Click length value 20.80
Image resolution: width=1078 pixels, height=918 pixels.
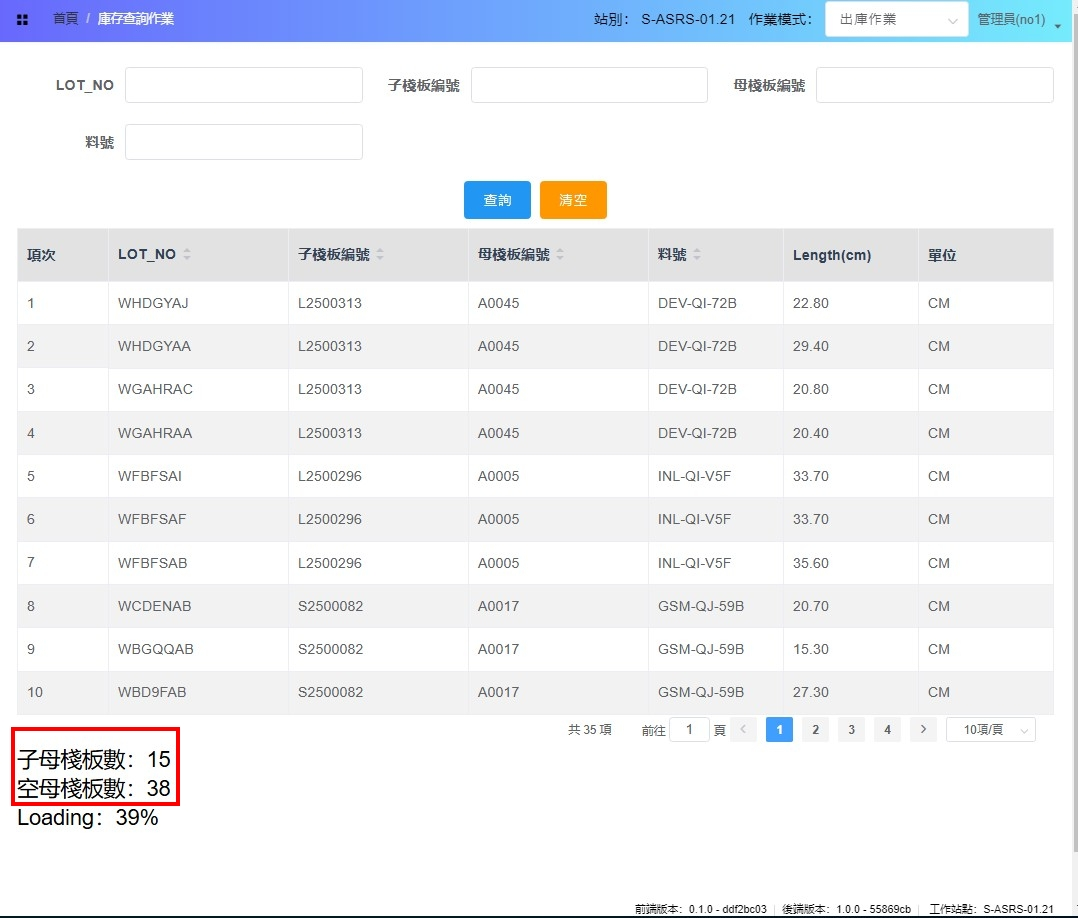click(x=811, y=389)
